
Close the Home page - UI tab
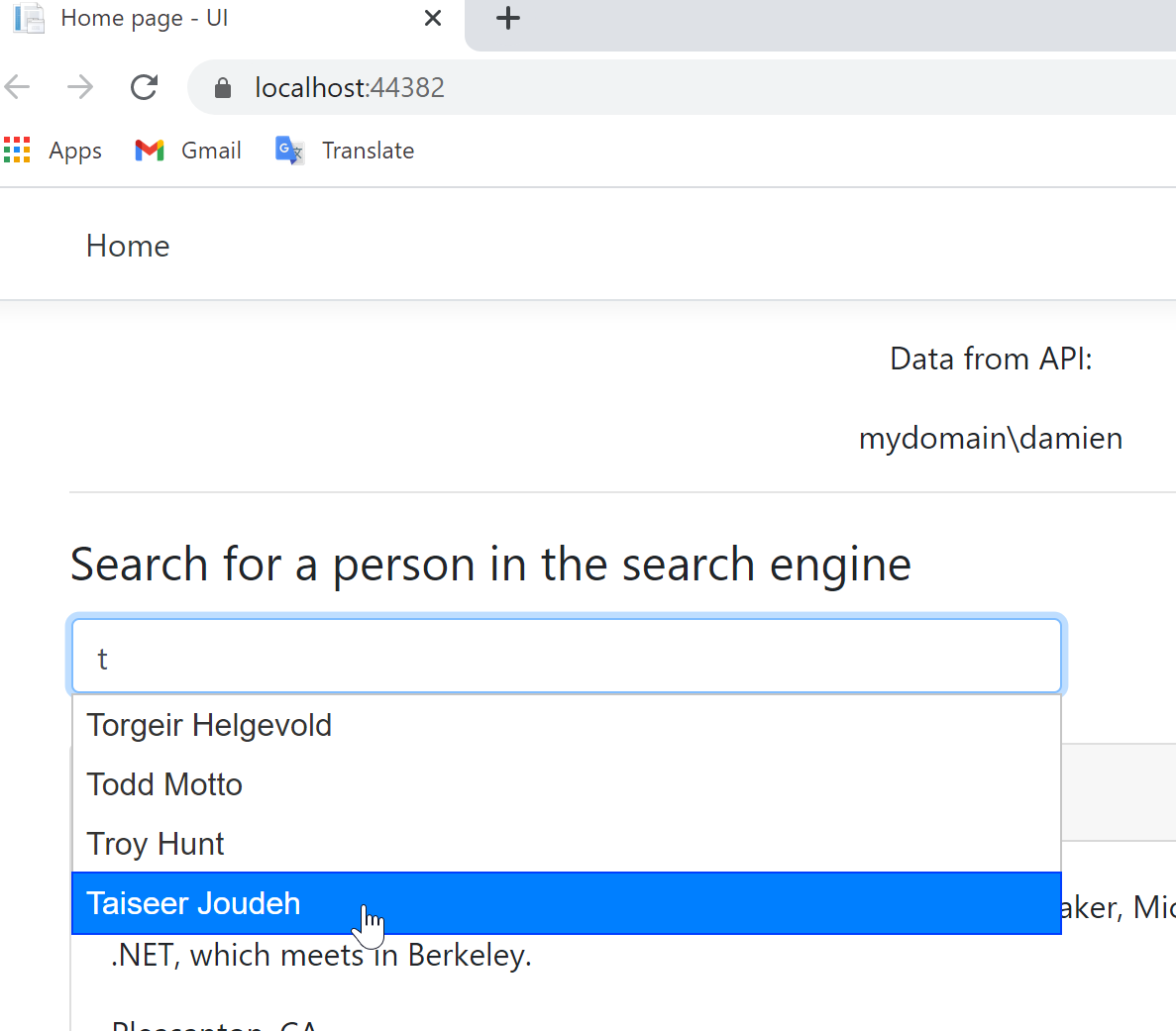tap(432, 18)
